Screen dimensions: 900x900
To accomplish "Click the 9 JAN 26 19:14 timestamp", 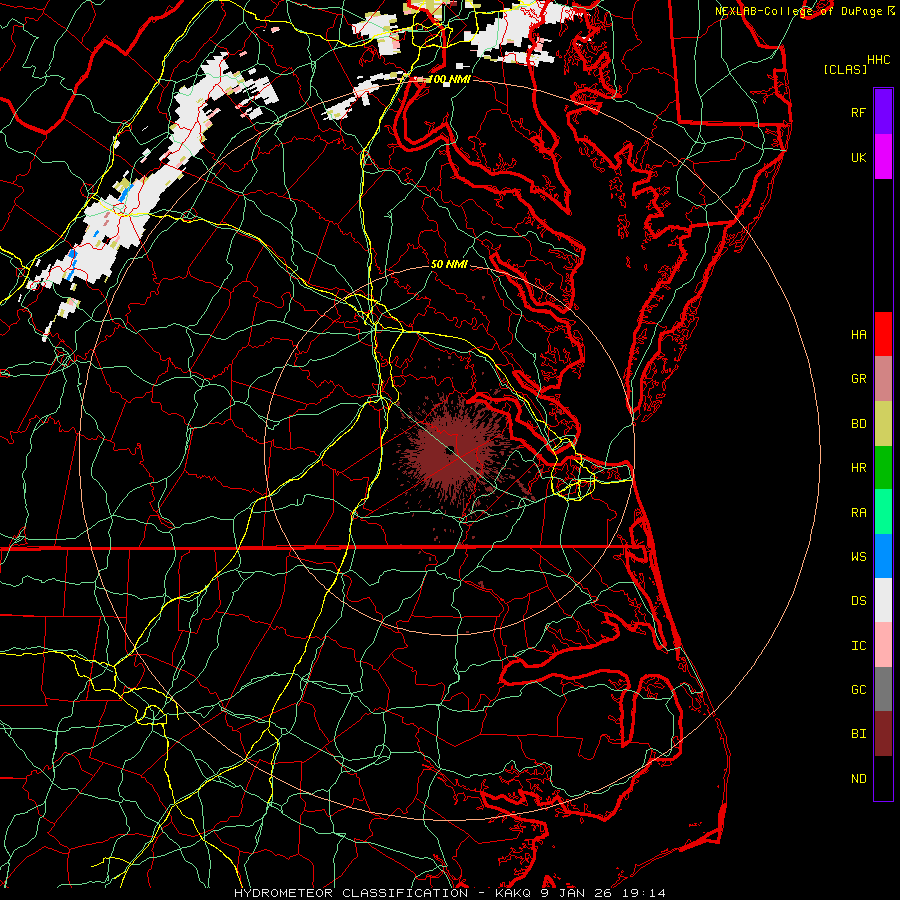I will pyautogui.click(x=604, y=893).
